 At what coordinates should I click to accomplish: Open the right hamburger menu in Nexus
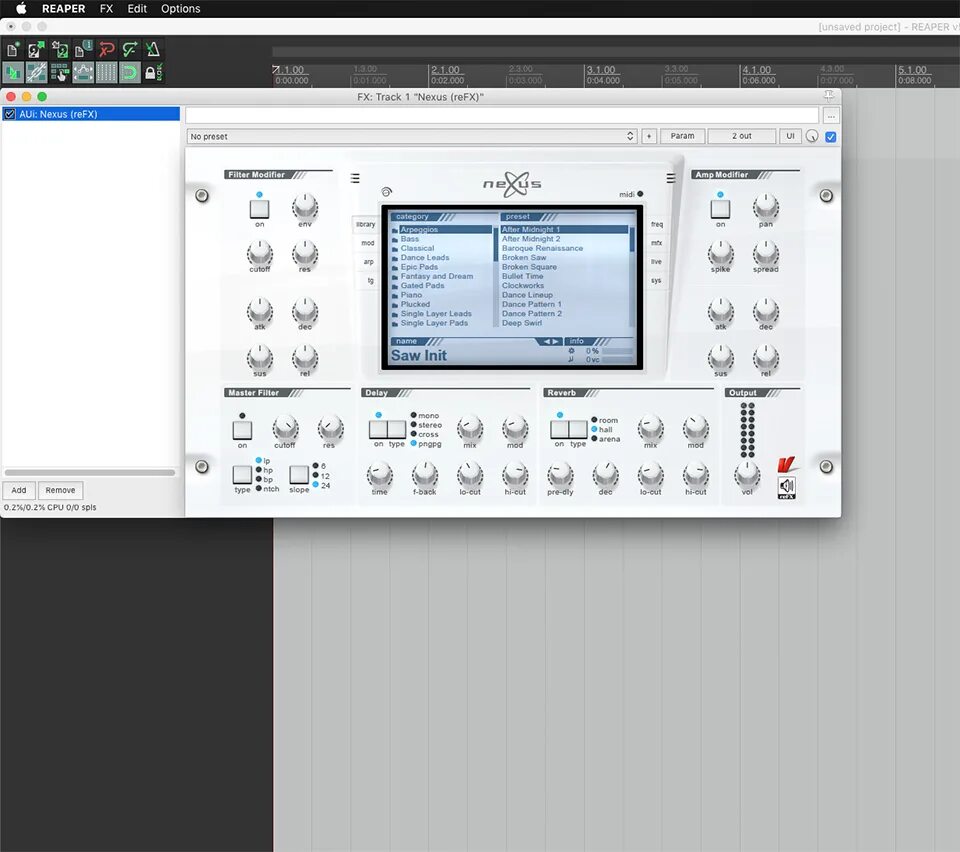(671, 178)
